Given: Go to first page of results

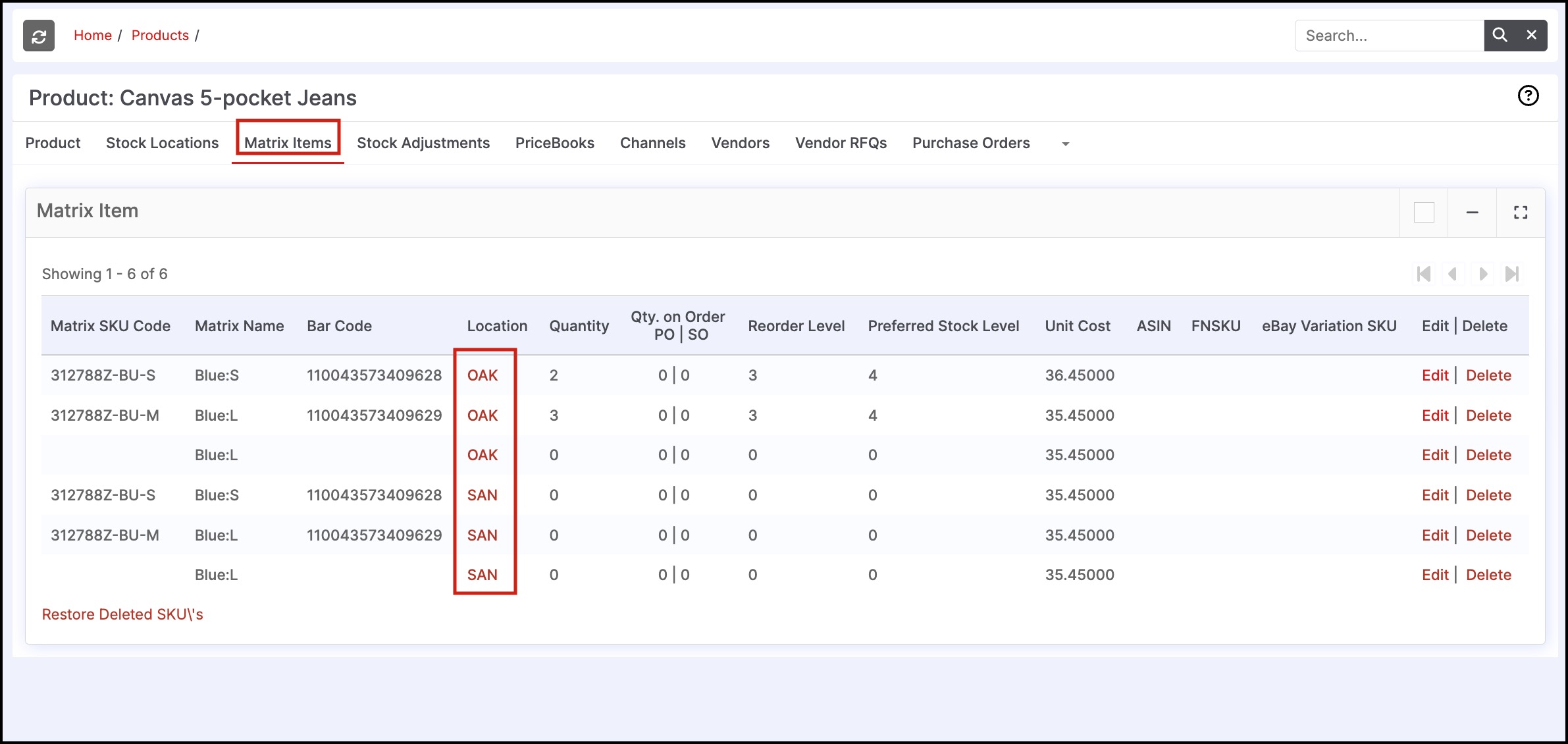Looking at the screenshot, I should click(1424, 274).
